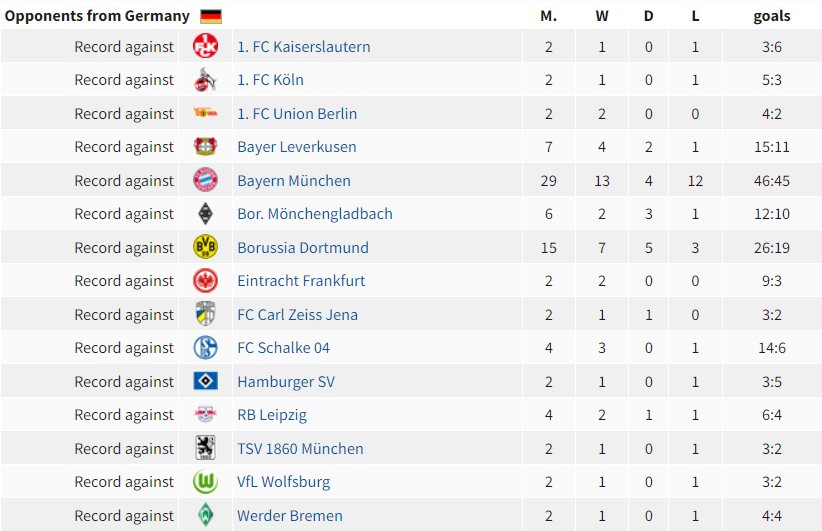This screenshot has height=531, width=822.
Task: Click the TSV 1860 München lion crest
Action: [x=206, y=448]
